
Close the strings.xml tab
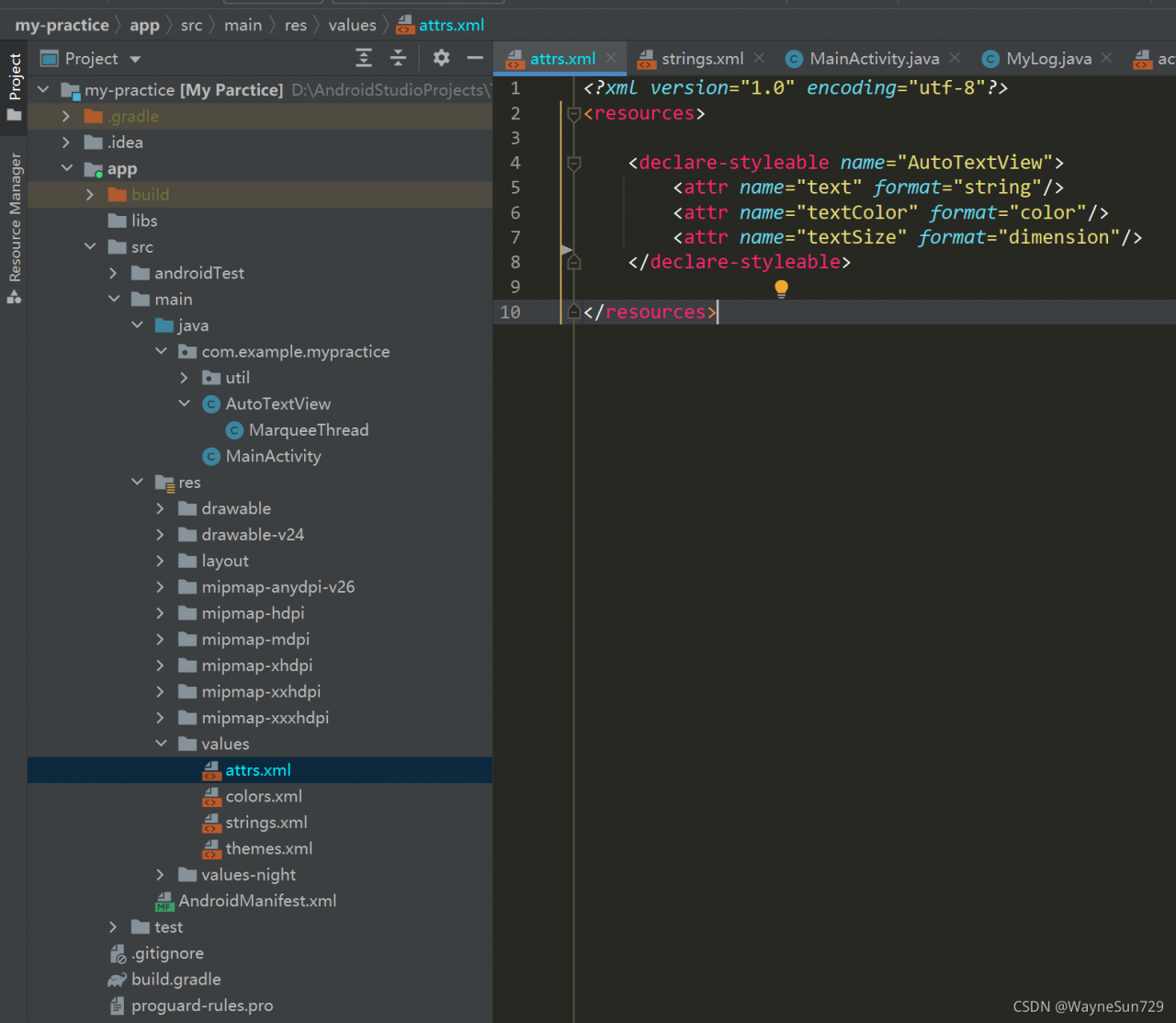(x=759, y=58)
